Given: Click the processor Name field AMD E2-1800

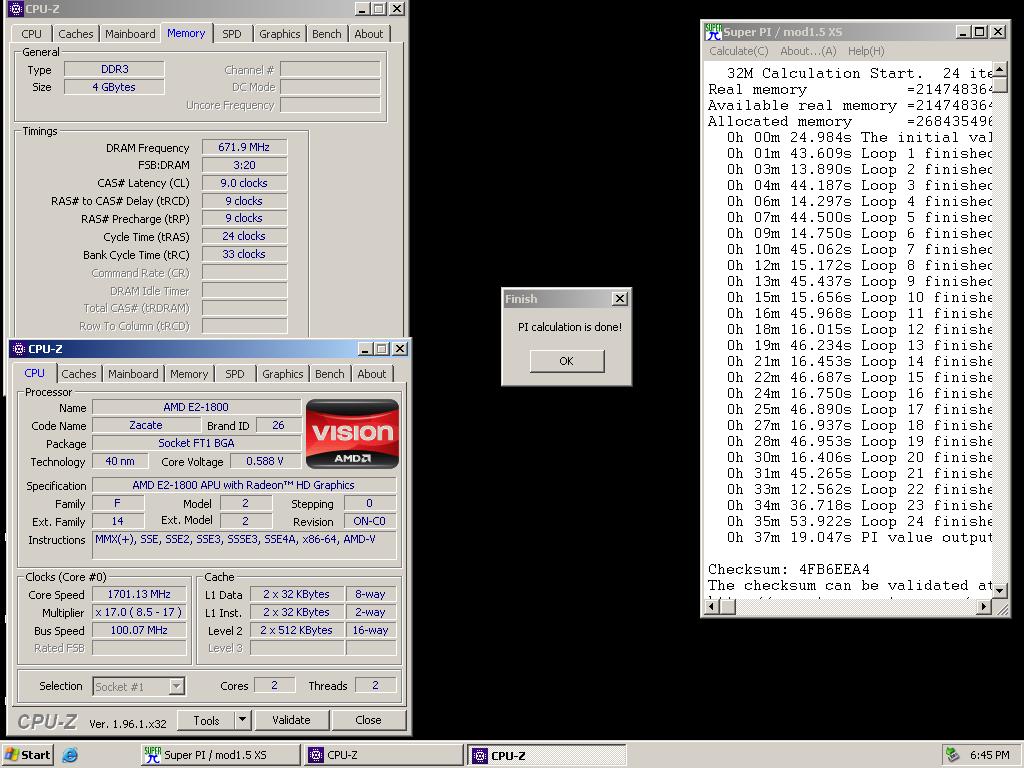Looking at the screenshot, I should pyautogui.click(x=196, y=408).
